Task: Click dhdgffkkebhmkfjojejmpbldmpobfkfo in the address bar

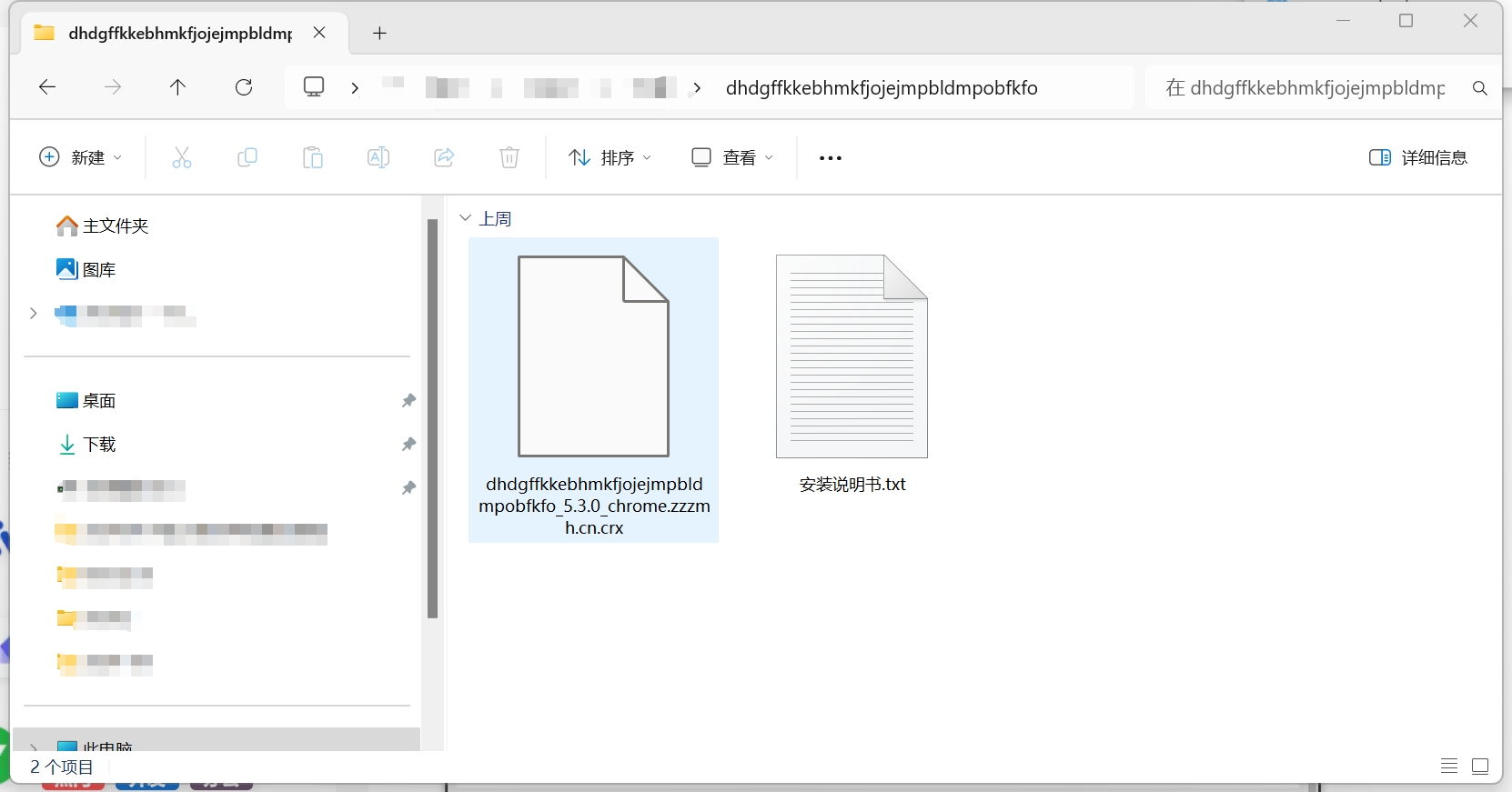Action: tap(882, 88)
